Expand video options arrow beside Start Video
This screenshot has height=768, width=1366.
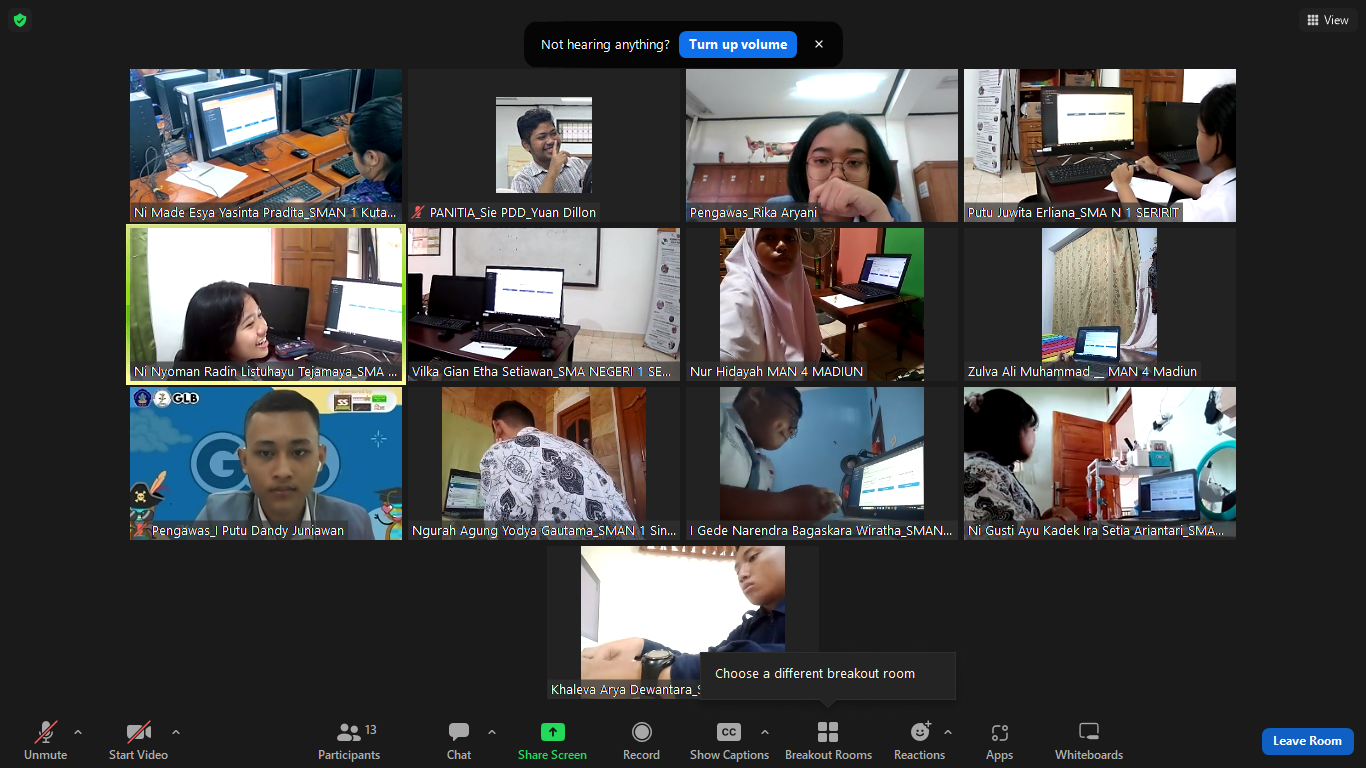(176, 732)
